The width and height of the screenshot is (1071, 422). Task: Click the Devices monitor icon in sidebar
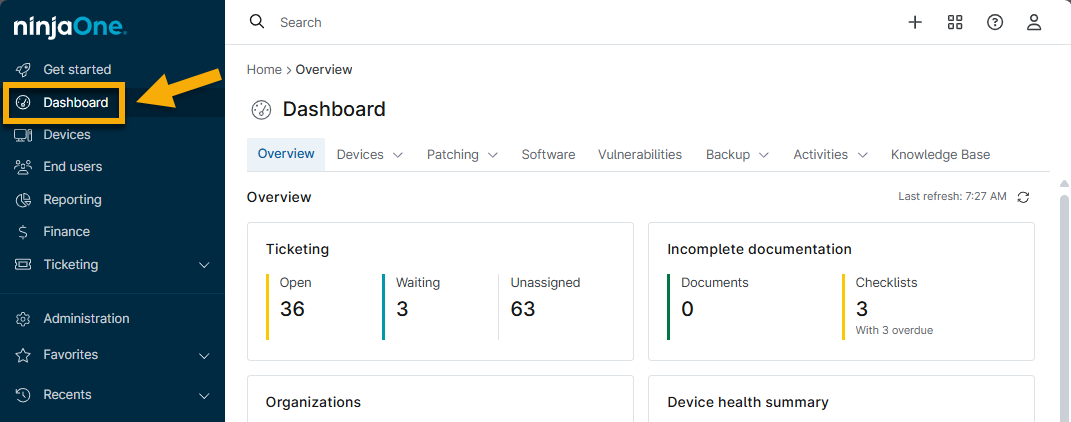tap(24, 135)
